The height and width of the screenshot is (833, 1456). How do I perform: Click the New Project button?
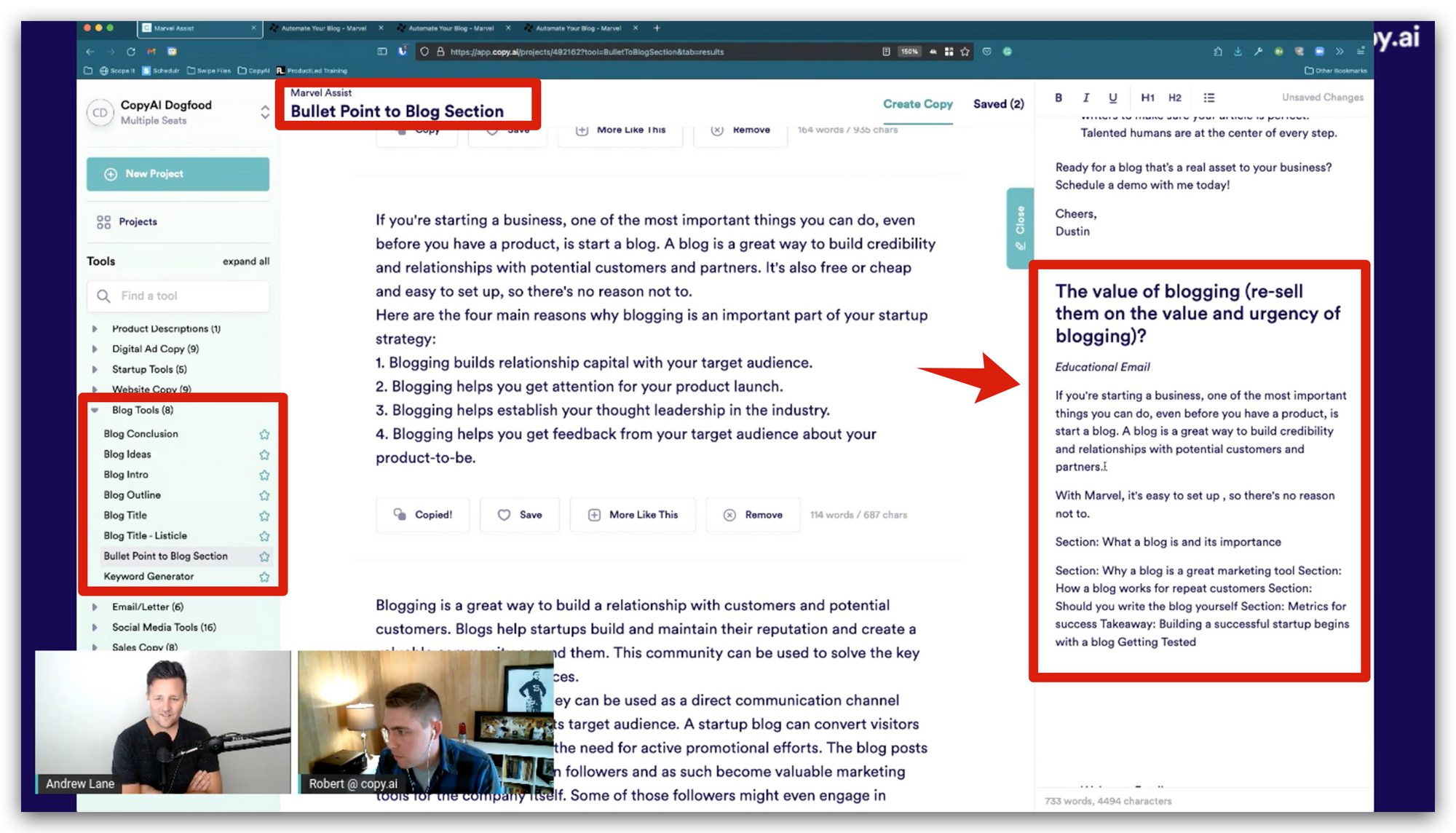[x=178, y=174]
